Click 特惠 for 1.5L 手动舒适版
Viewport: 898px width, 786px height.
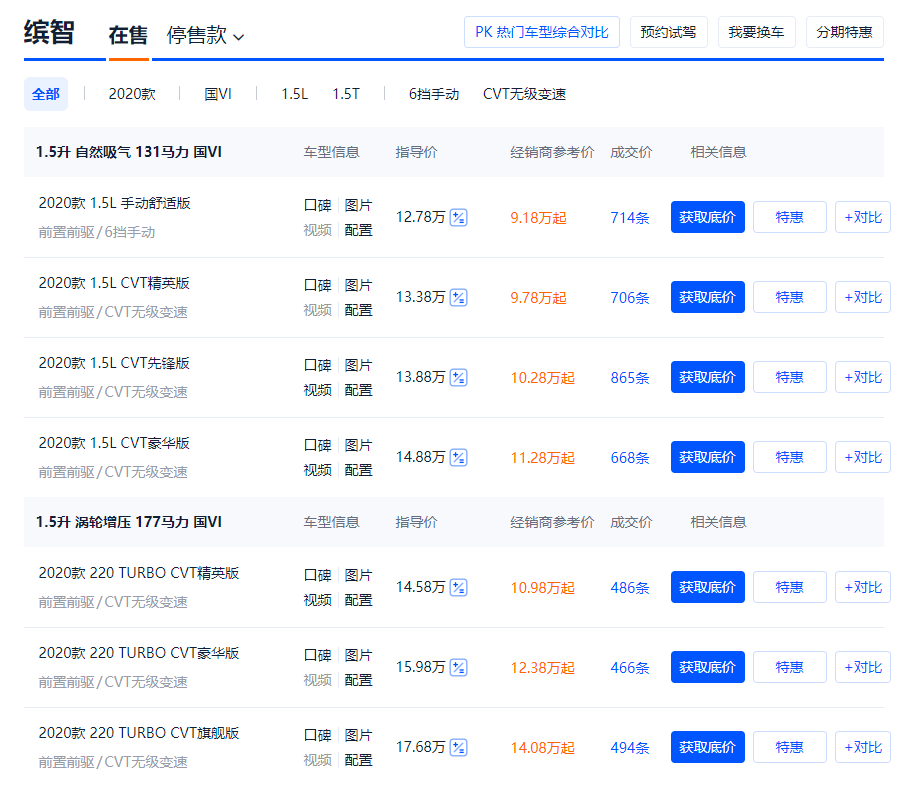pos(790,217)
